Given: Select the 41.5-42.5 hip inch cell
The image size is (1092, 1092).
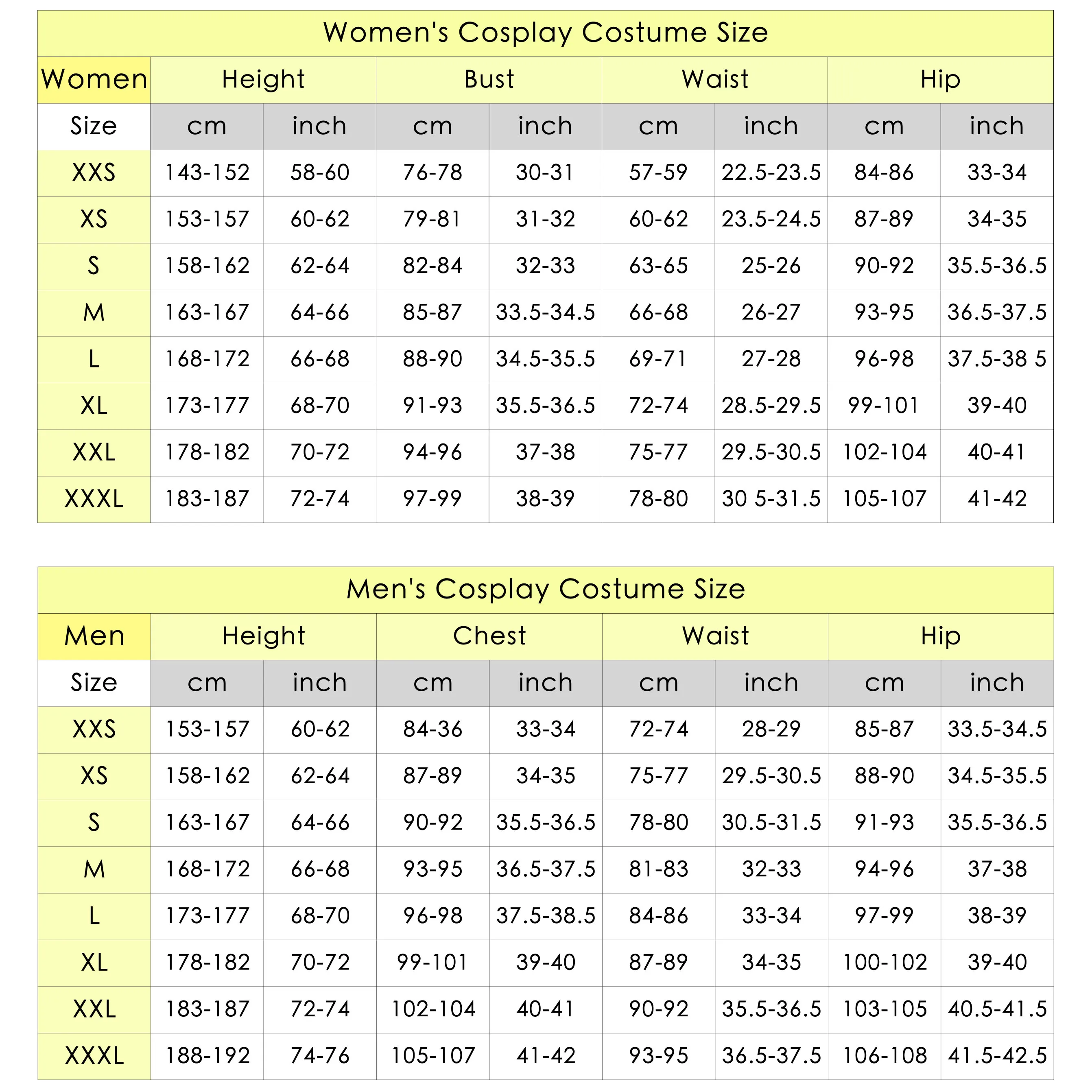Looking at the screenshot, I should [x=997, y=1056].
